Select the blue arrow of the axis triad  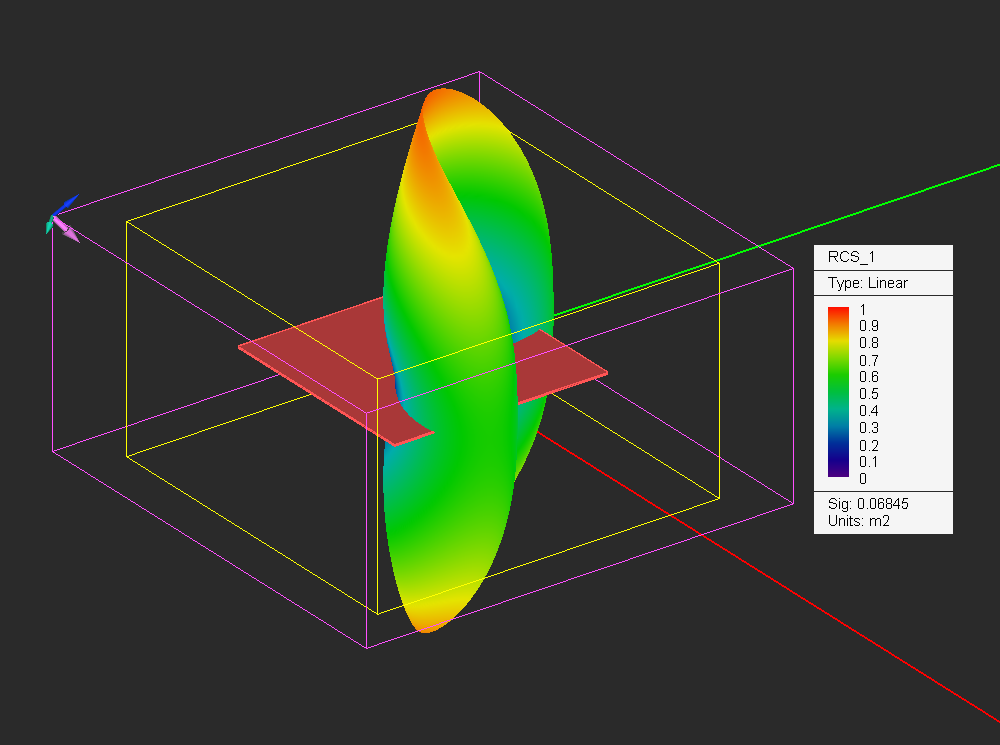(68, 204)
